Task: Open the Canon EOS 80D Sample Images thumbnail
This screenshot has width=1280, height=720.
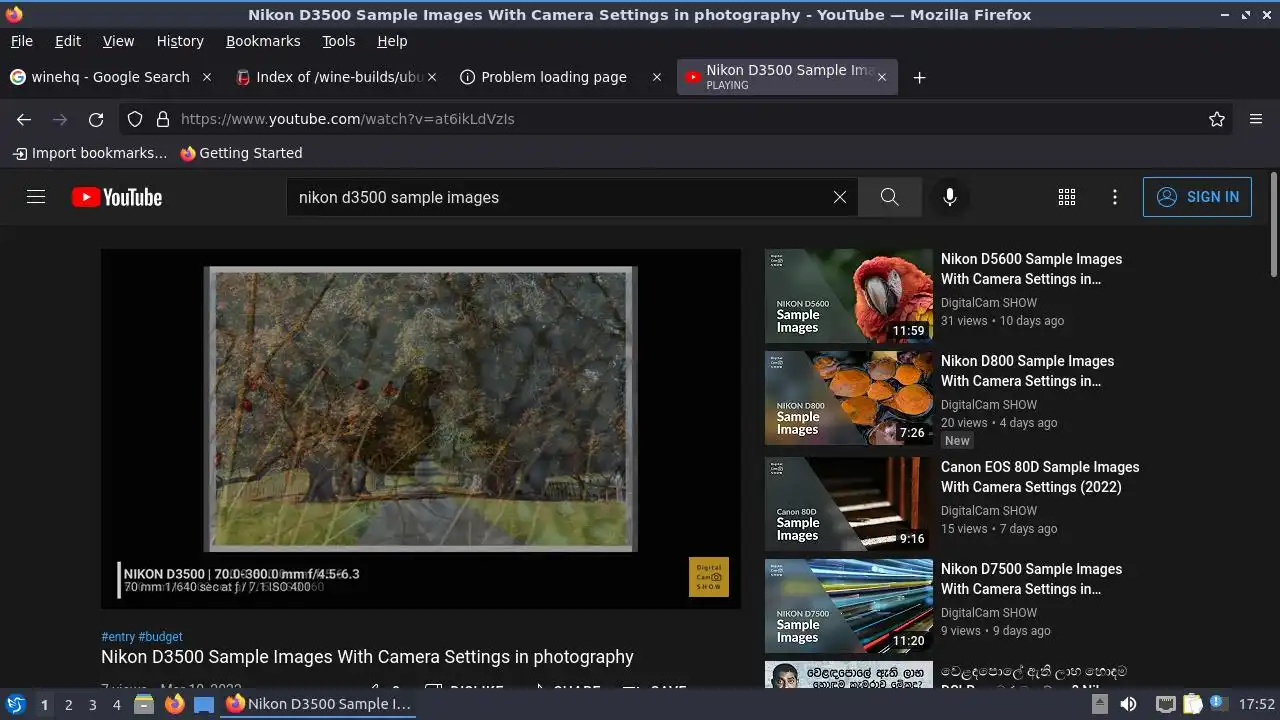Action: click(x=849, y=504)
